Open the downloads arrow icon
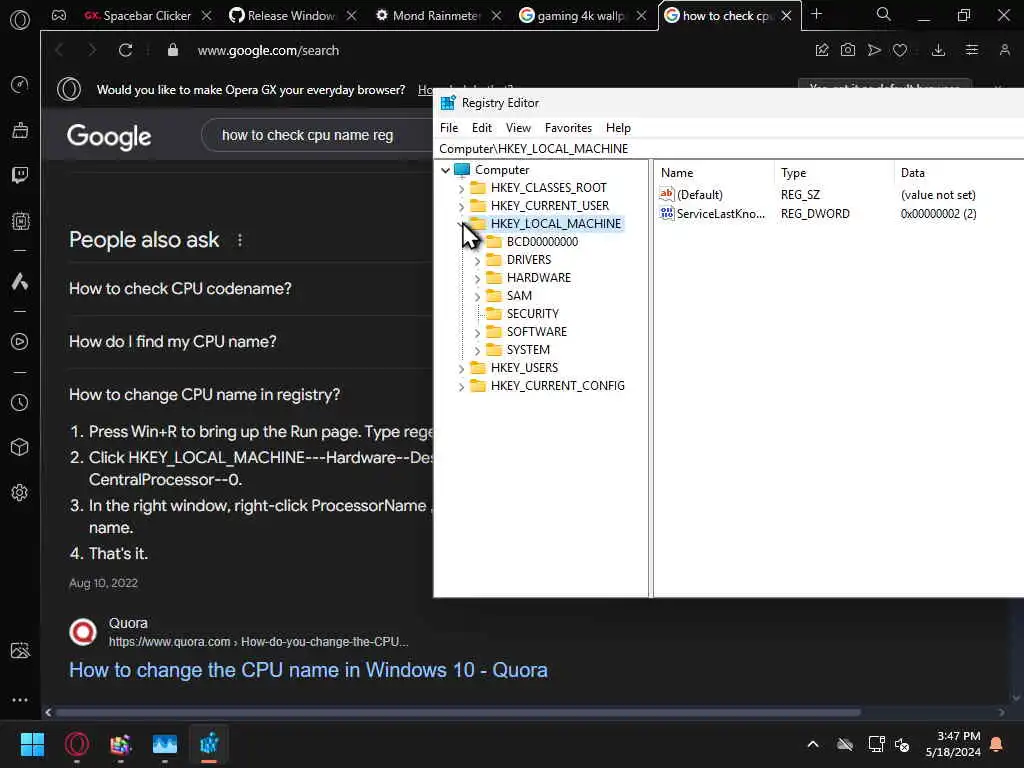The width and height of the screenshot is (1024, 768). [x=938, y=50]
